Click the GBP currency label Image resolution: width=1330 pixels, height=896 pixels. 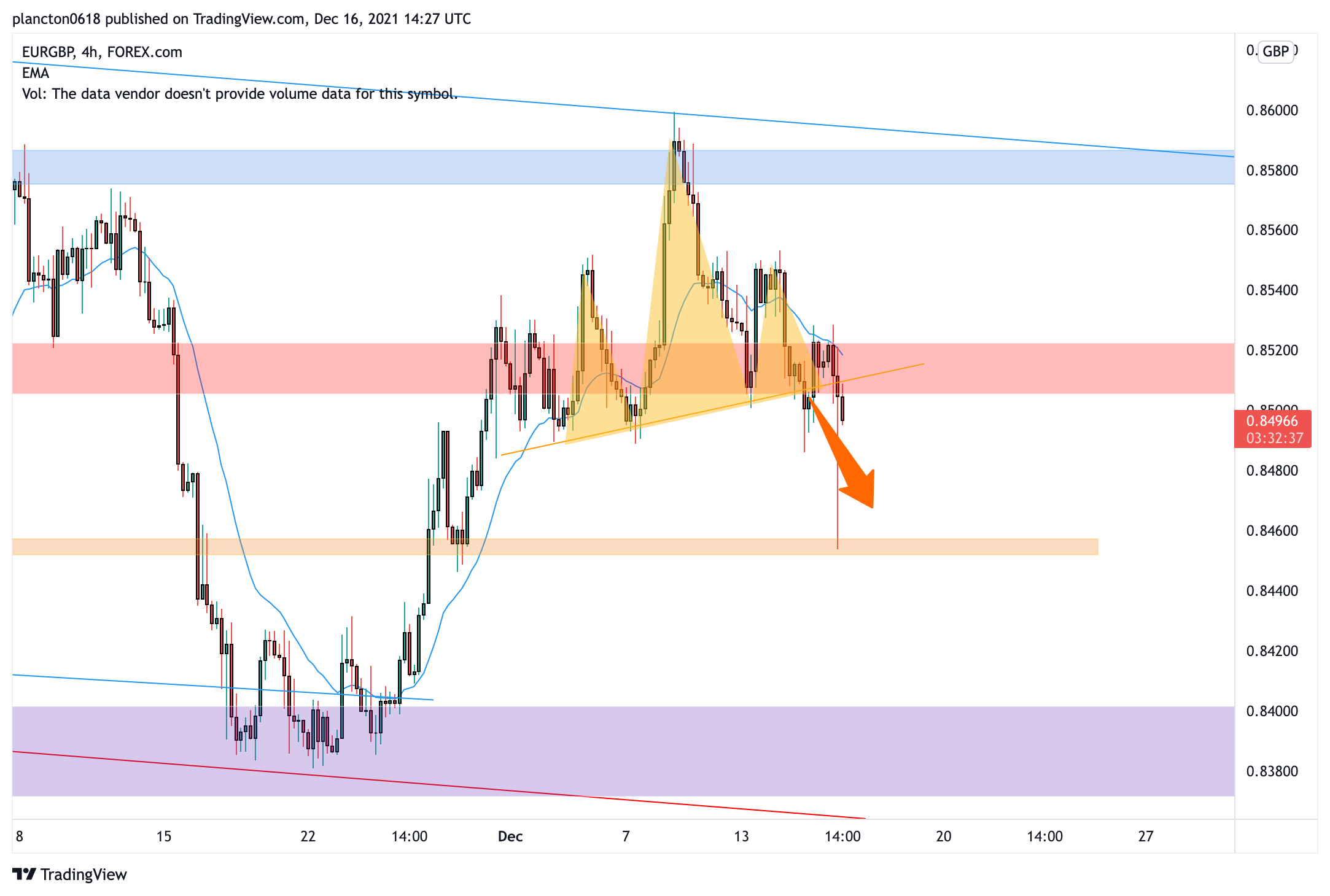pos(1275,51)
